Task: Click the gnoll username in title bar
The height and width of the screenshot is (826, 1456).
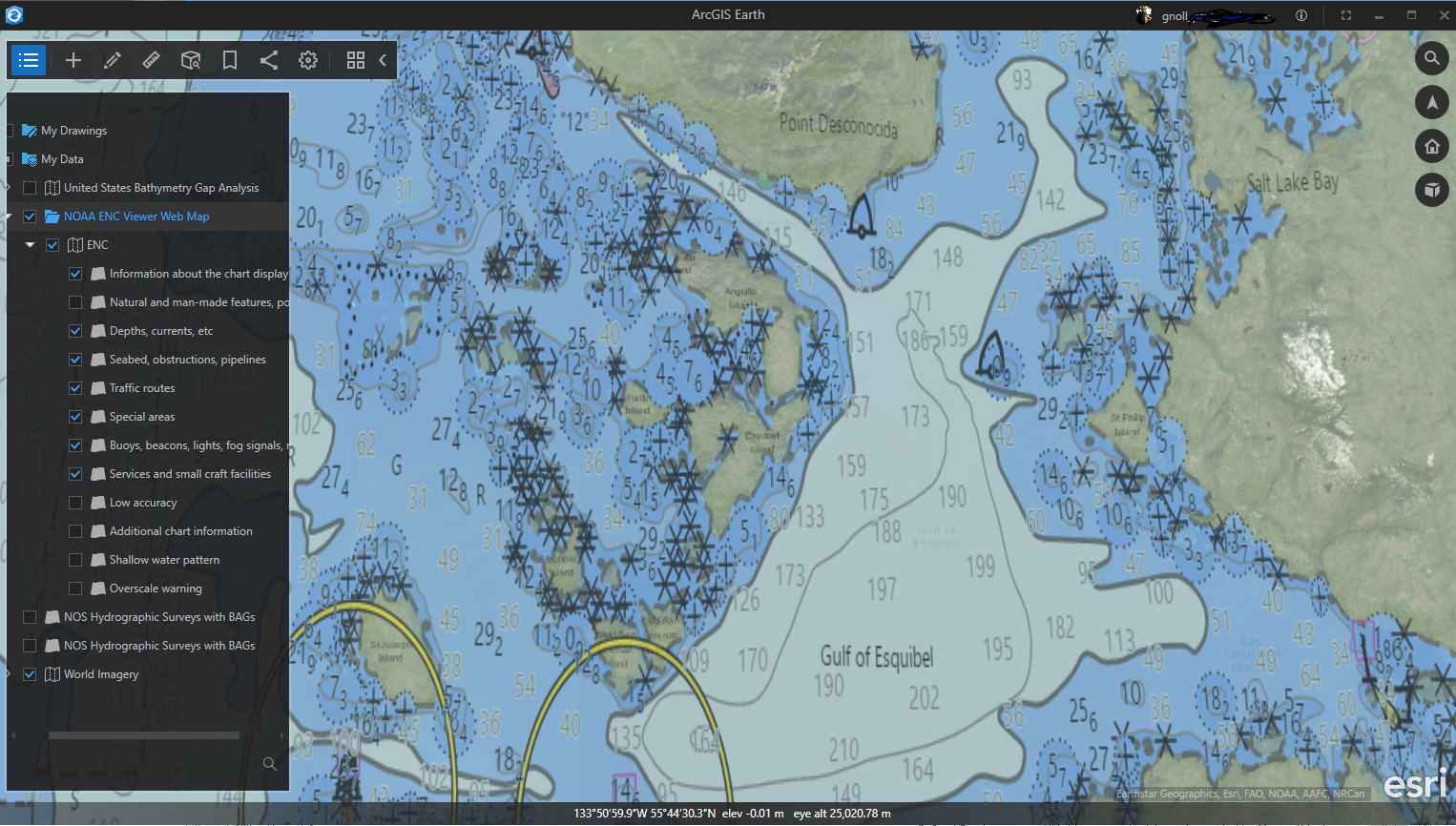Action: [x=1175, y=16]
